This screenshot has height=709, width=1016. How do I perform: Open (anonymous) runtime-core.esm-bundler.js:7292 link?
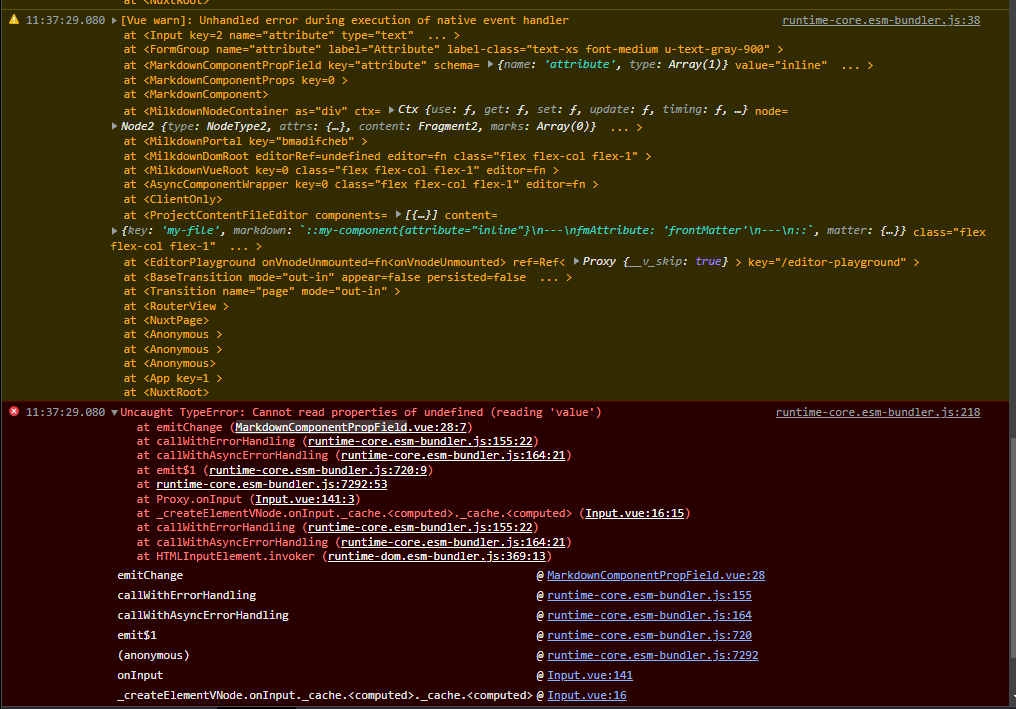[652, 655]
